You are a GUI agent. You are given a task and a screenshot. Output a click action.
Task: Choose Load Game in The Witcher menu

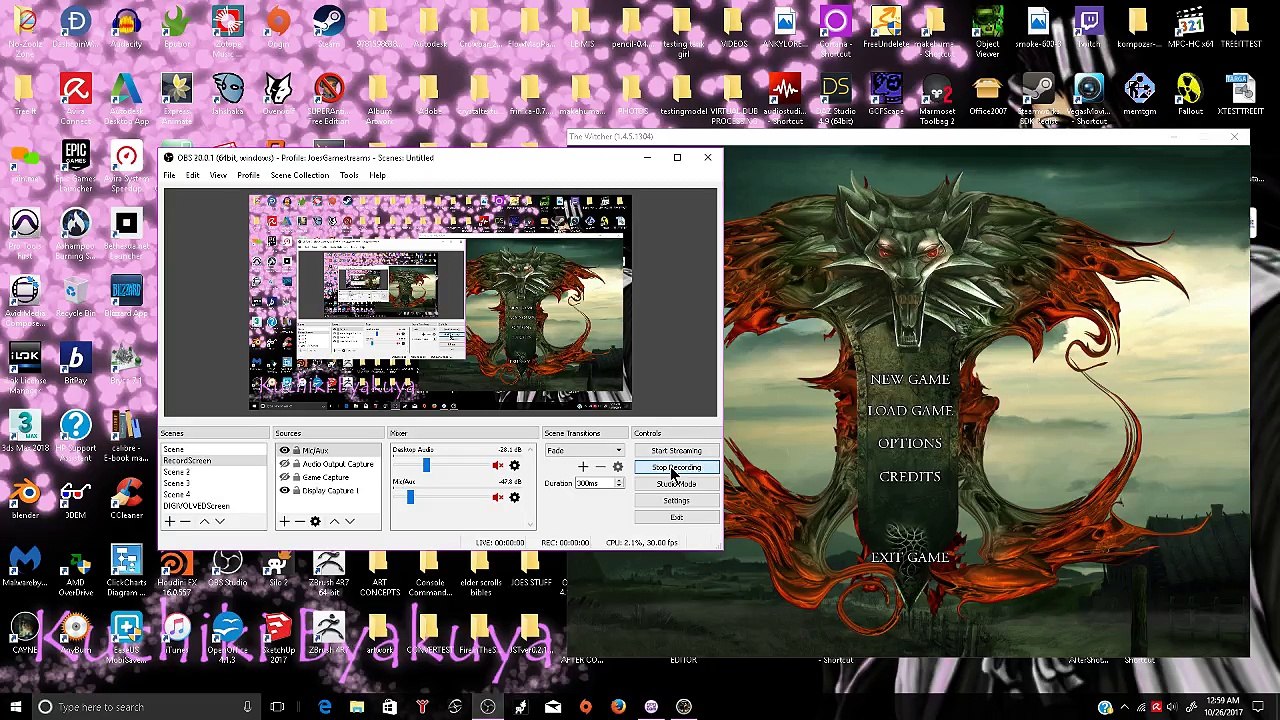tap(910, 411)
